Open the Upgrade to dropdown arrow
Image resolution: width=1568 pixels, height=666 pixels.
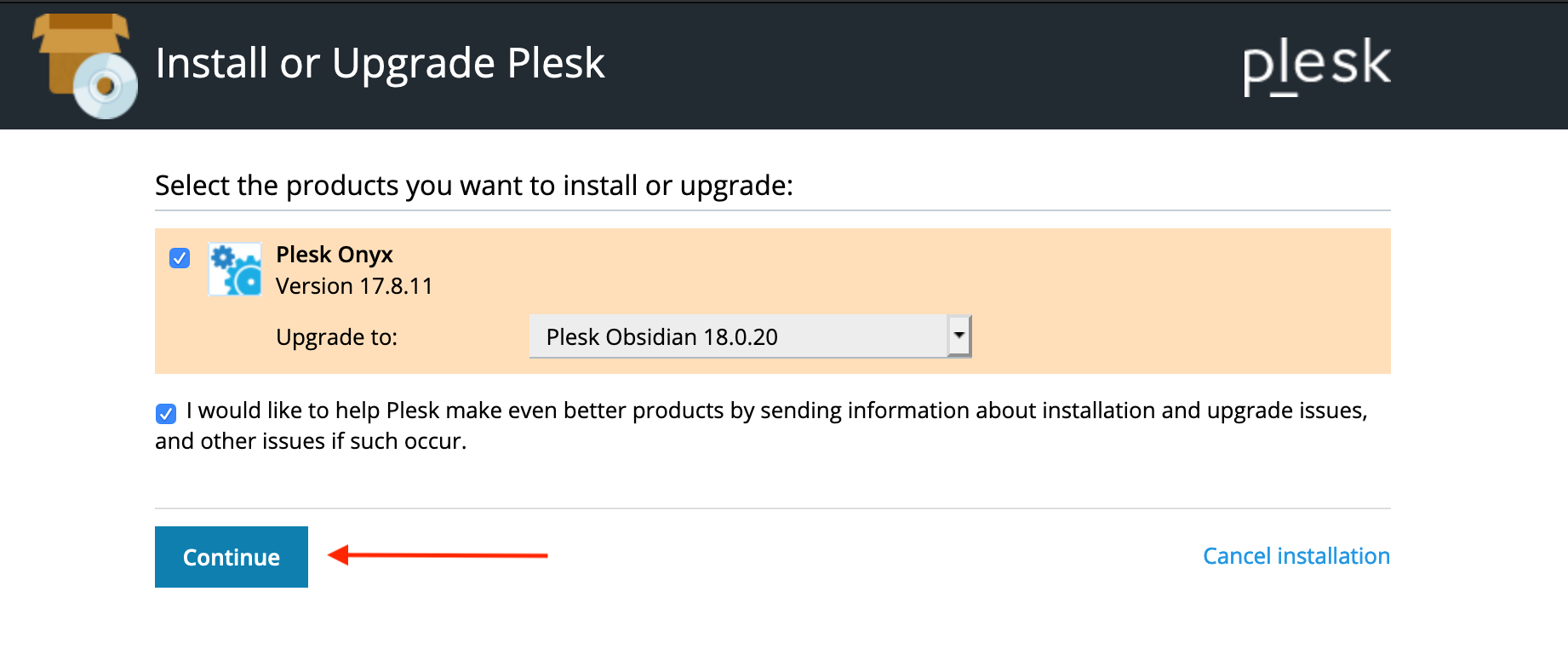tap(959, 336)
